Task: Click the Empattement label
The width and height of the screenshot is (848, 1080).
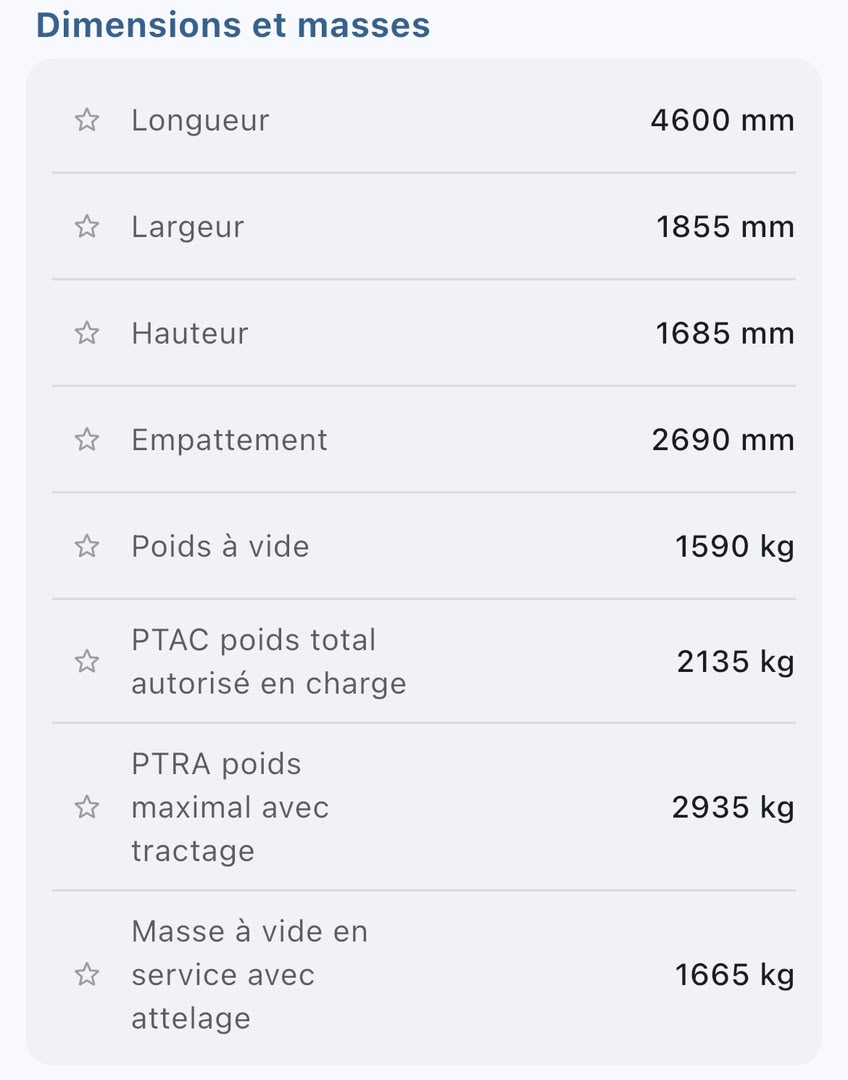Action: pos(229,441)
